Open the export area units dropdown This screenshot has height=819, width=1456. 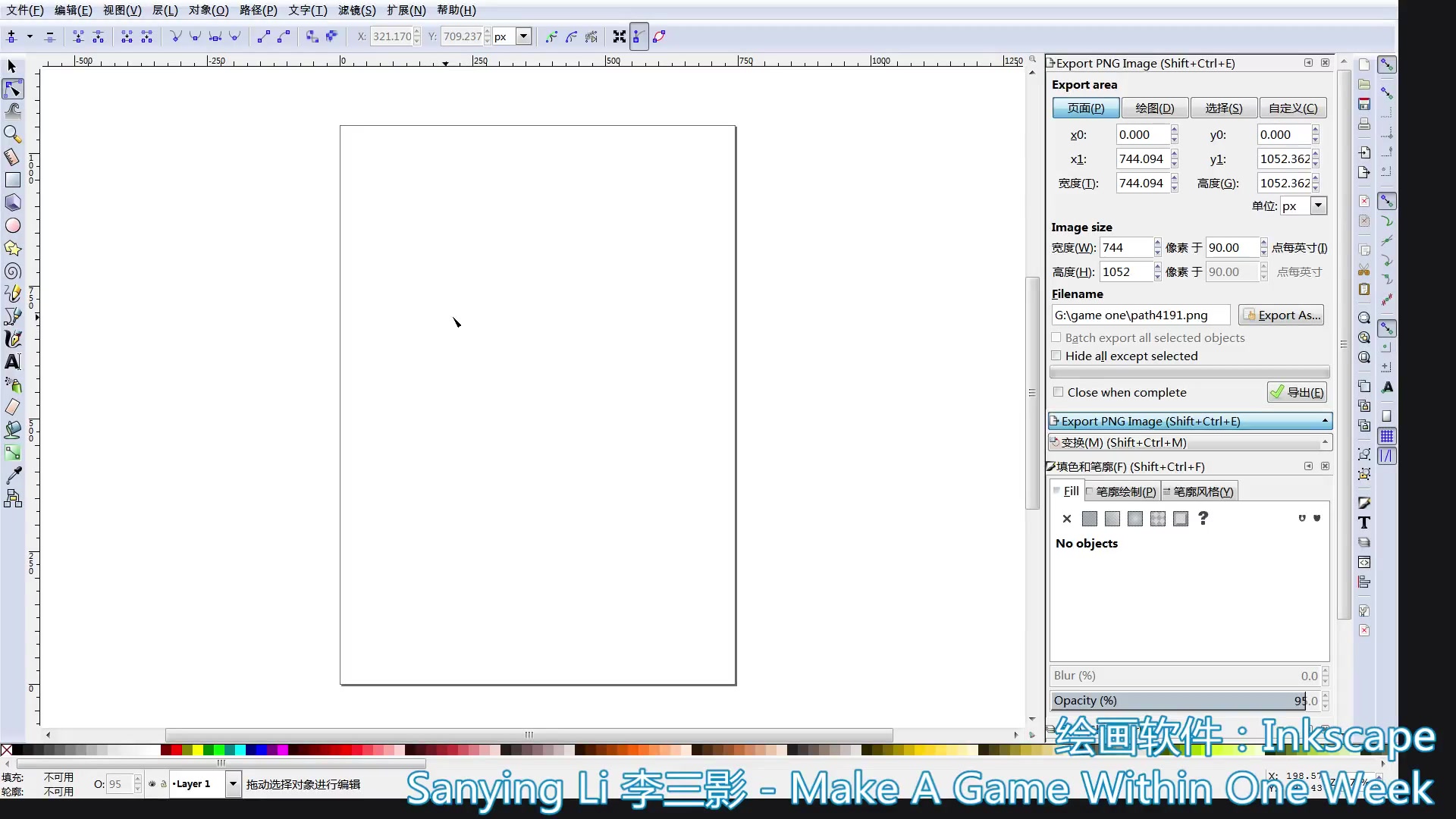pos(1318,206)
